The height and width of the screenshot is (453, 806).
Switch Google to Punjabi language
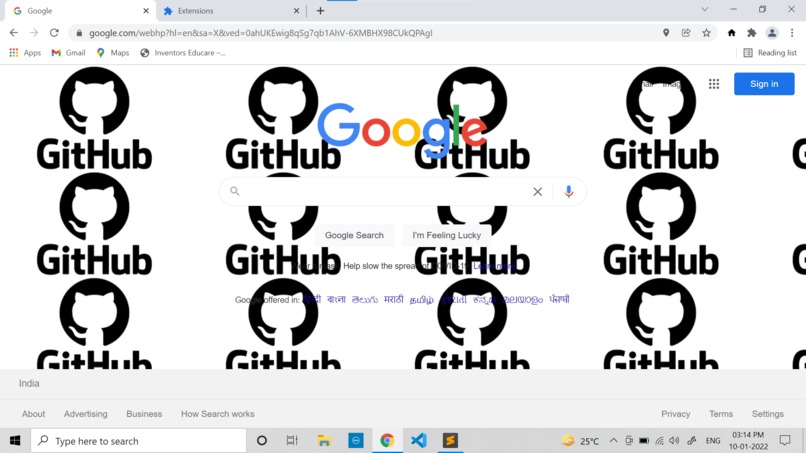[x=559, y=299]
